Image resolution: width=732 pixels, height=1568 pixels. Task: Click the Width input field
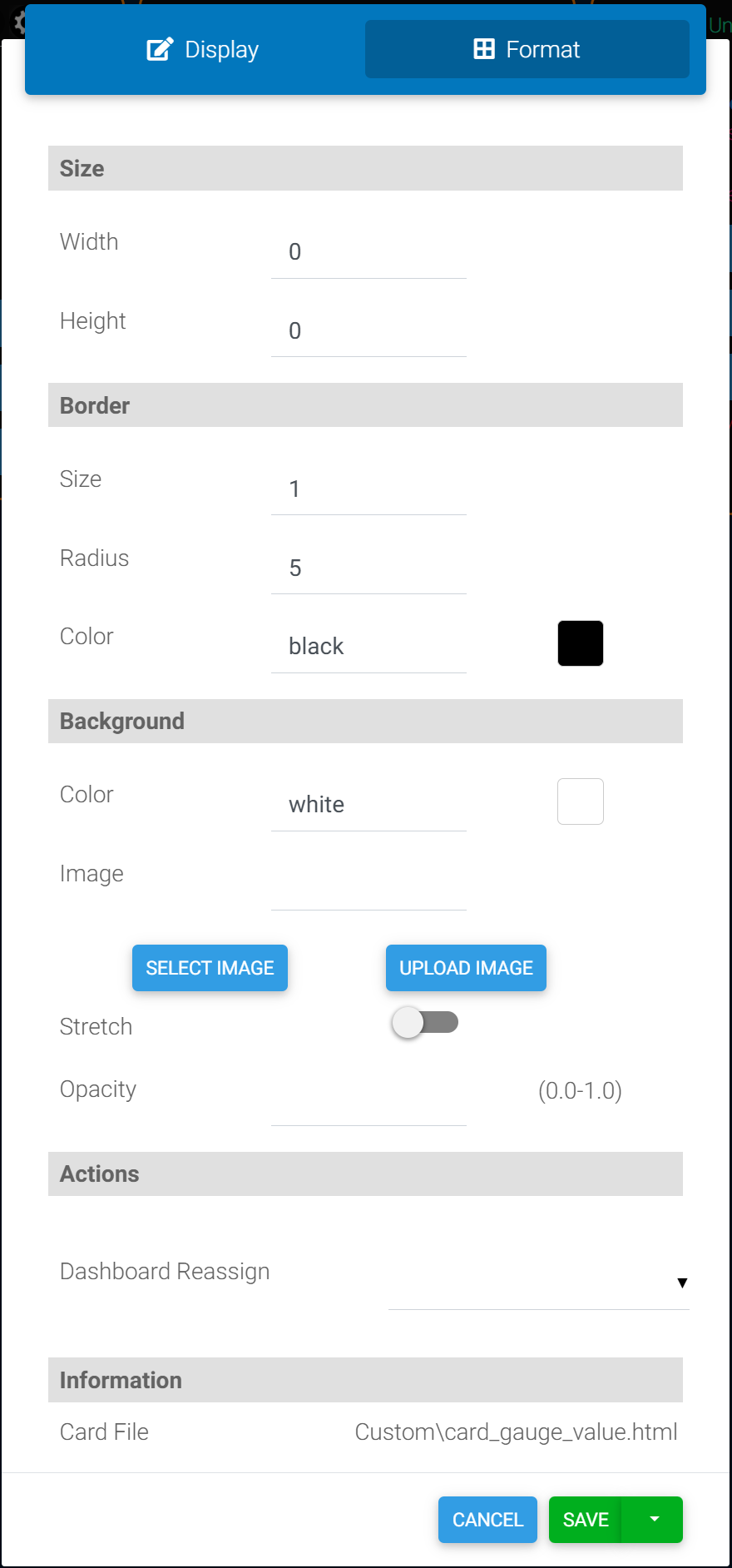(x=368, y=252)
